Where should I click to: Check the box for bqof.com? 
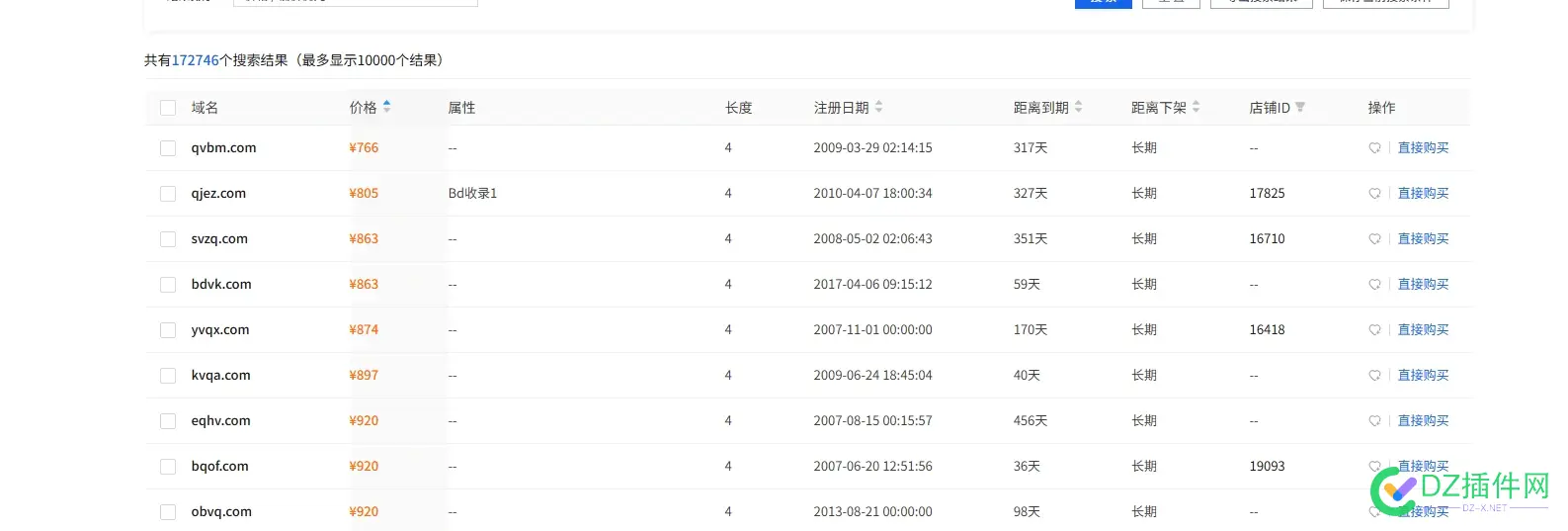click(x=168, y=467)
